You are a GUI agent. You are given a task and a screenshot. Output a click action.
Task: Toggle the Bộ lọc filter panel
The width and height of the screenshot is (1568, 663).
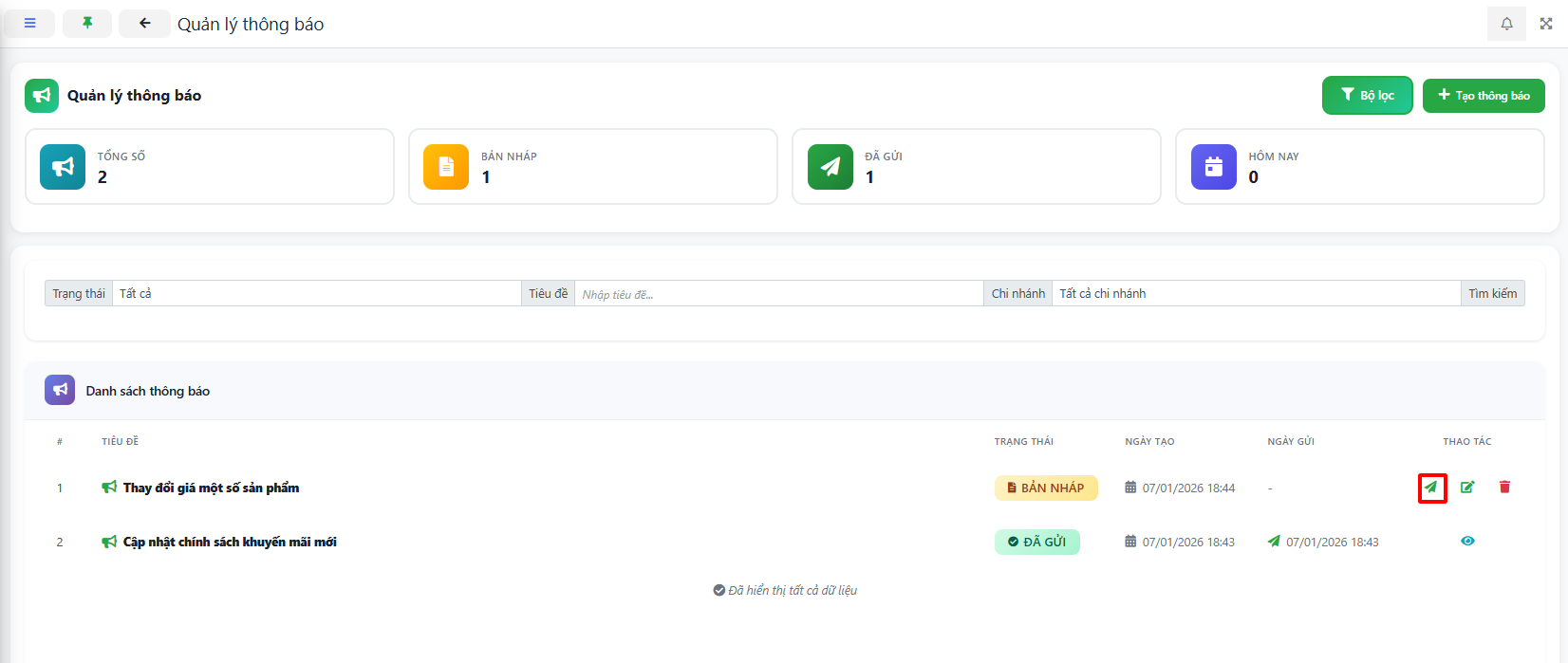pyautogui.click(x=1367, y=96)
